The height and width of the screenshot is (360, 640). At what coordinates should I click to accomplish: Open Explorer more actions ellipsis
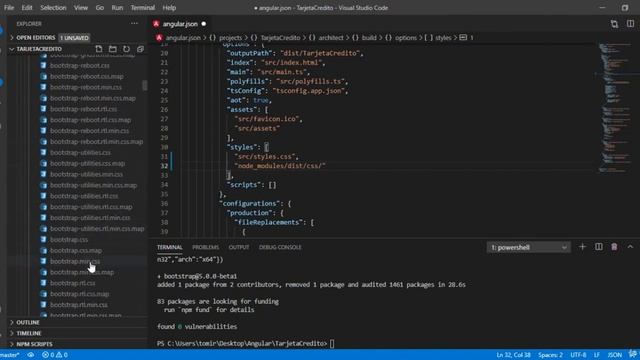pyautogui.click(x=134, y=24)
